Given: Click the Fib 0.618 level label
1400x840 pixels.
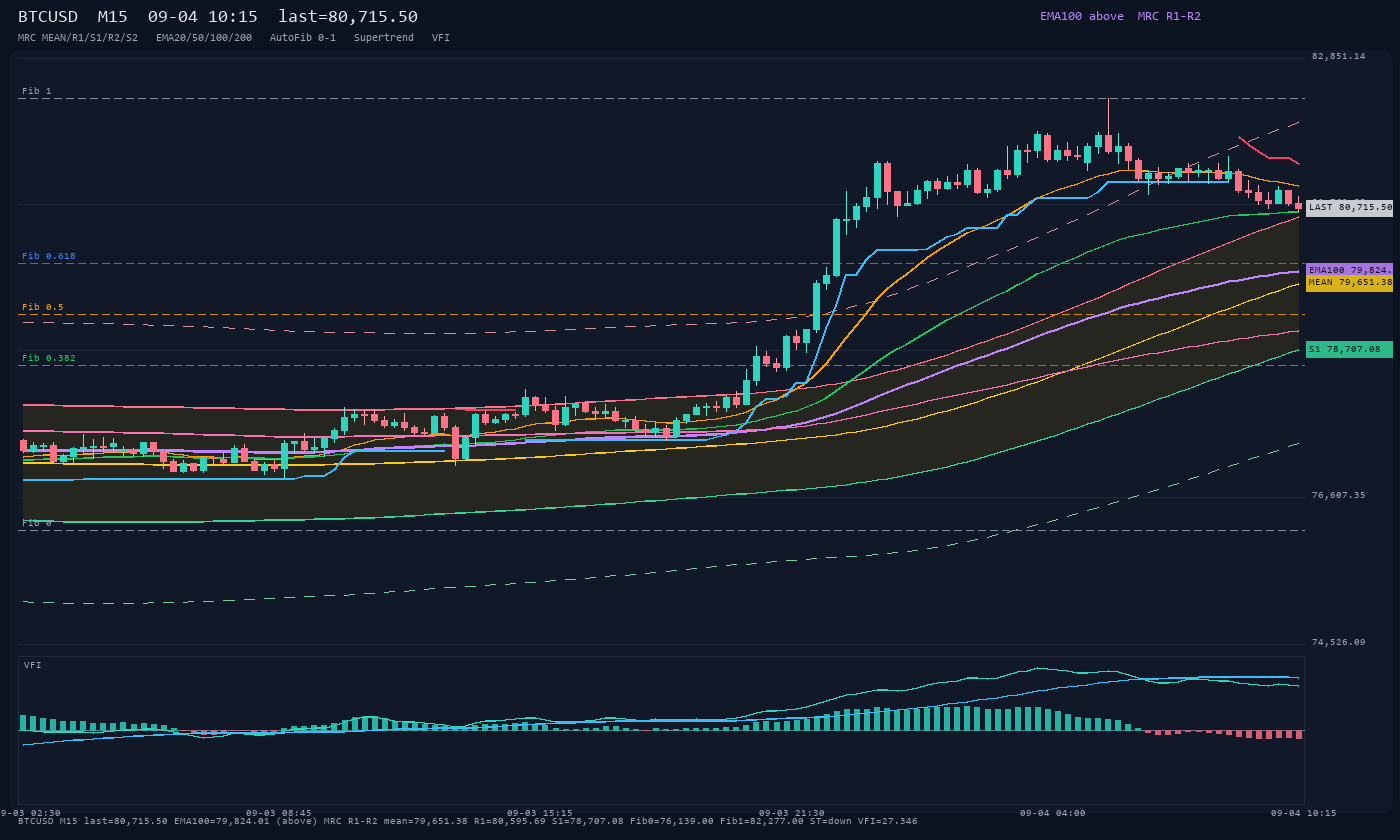Looking at the screenshot, I should [x=49, y=256].
